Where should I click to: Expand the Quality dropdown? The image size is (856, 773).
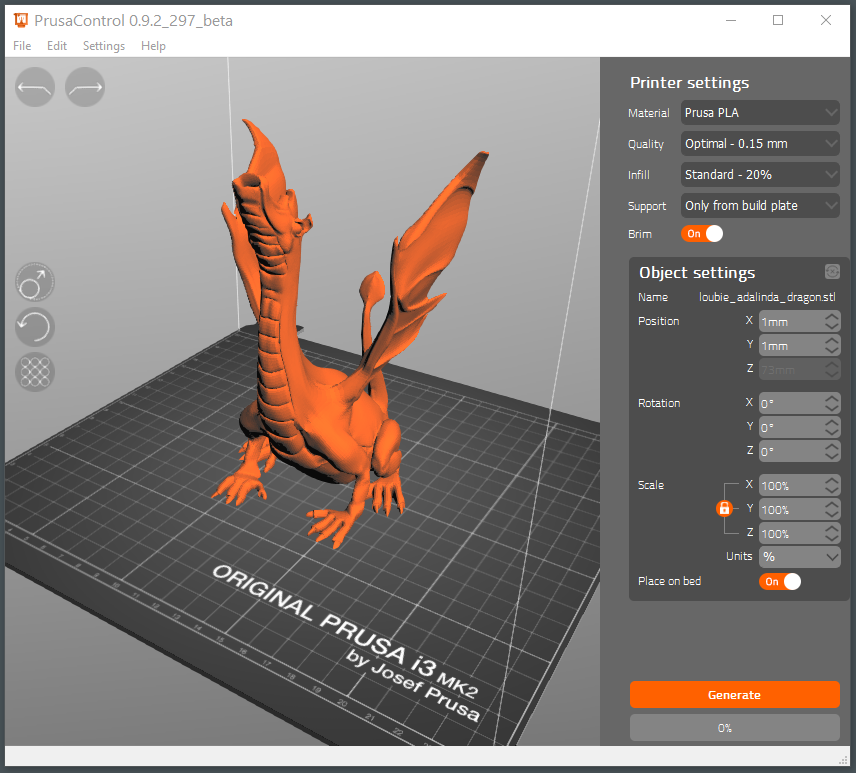click(760, 144)
